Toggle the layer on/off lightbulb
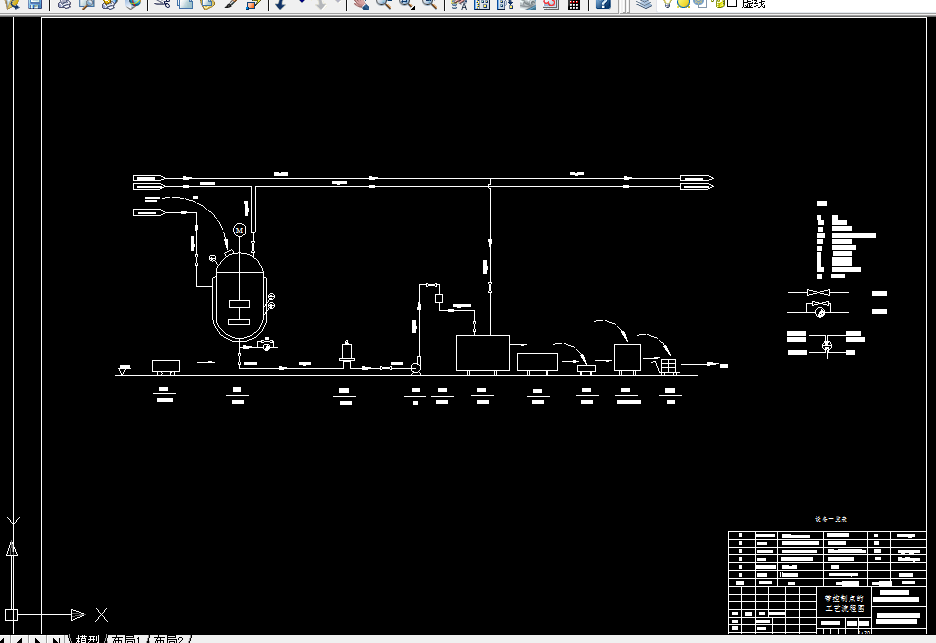The image size is (936, 643). point(667,3)
